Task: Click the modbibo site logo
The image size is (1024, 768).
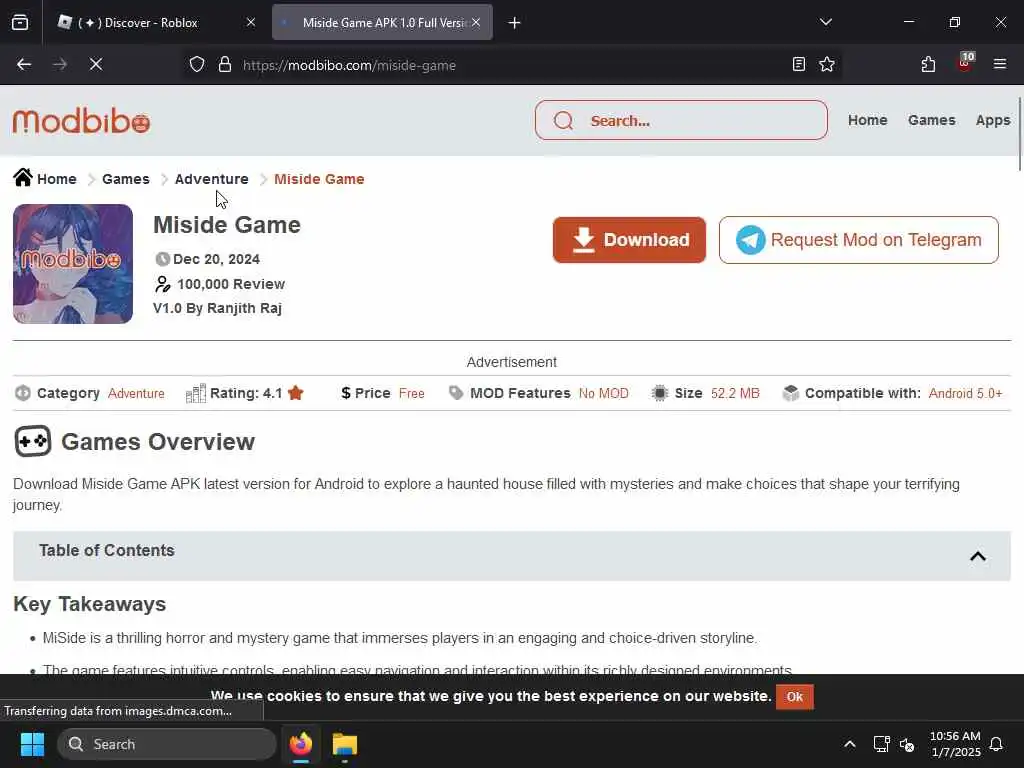Action: (82, 121)
